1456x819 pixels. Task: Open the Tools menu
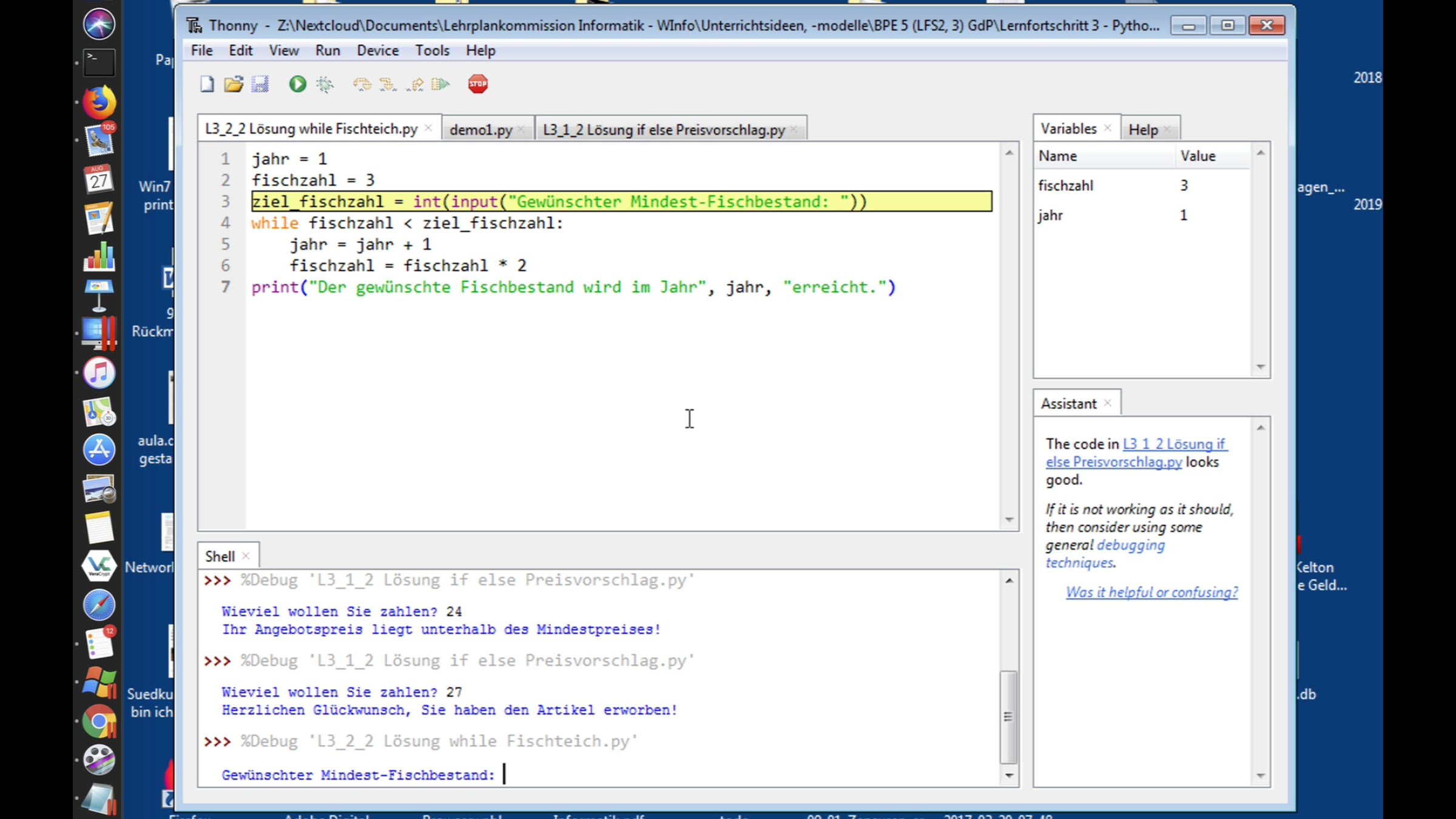pos(432,50)
